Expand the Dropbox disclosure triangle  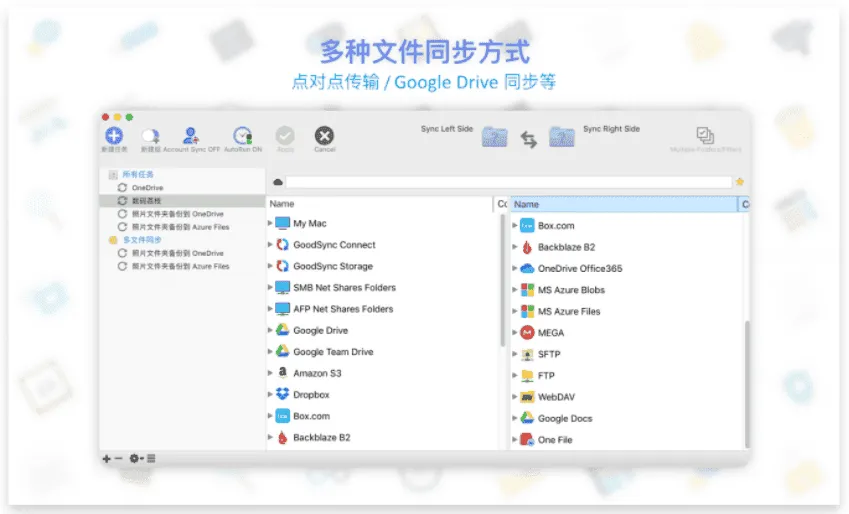click(x=270, y=394)
